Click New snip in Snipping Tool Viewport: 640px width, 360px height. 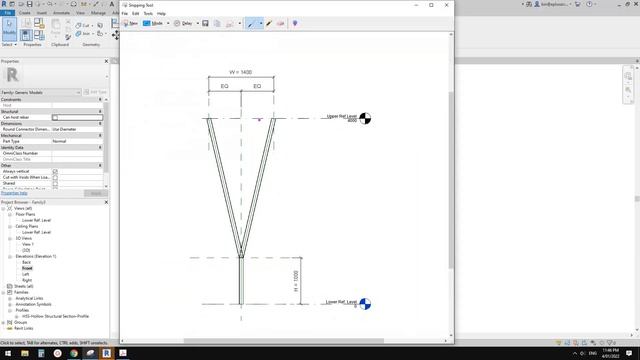click(x=131, y=24)
